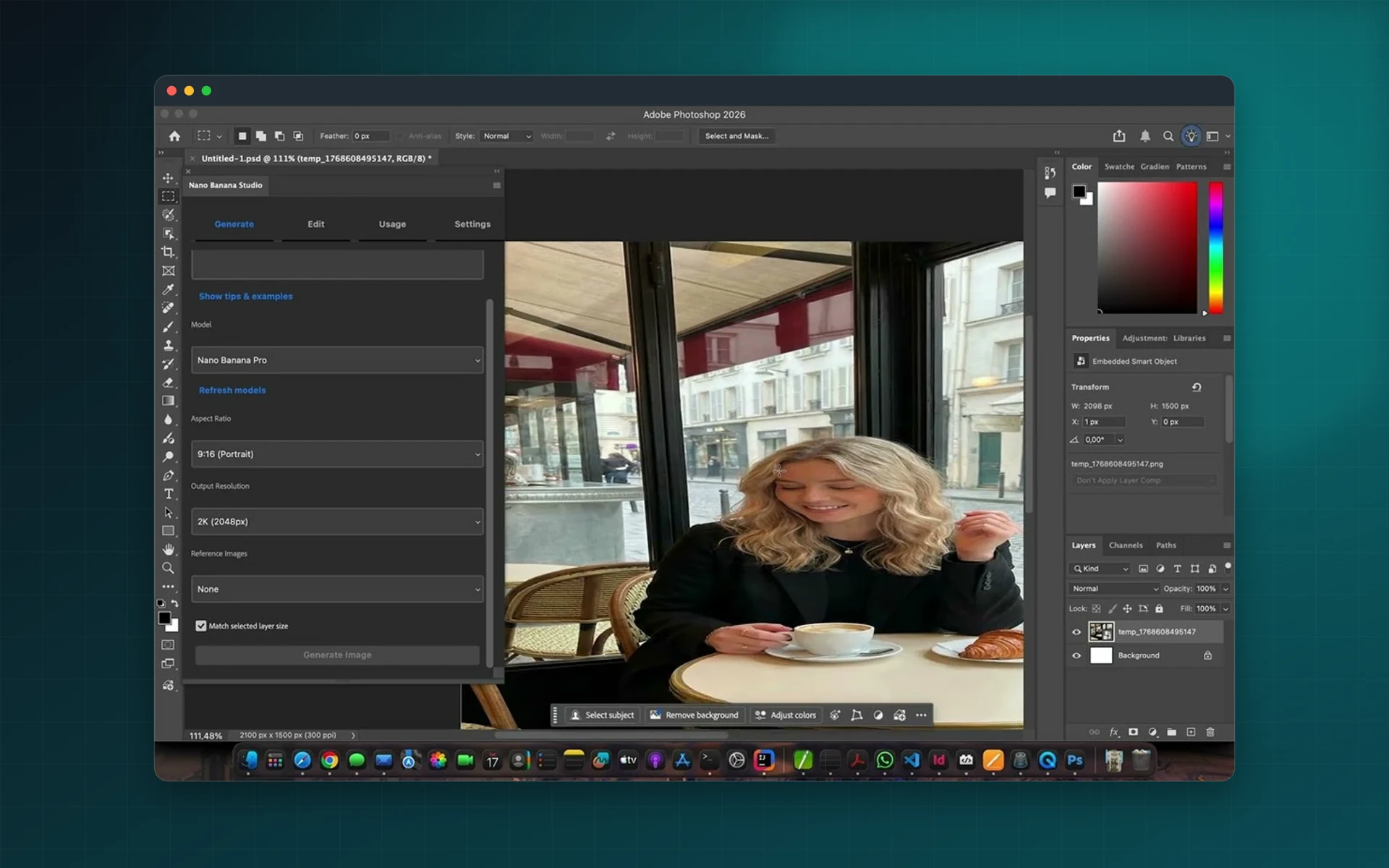Select the Gradient tool
This screenshot has height=868, width=1389.
(168, 401)
